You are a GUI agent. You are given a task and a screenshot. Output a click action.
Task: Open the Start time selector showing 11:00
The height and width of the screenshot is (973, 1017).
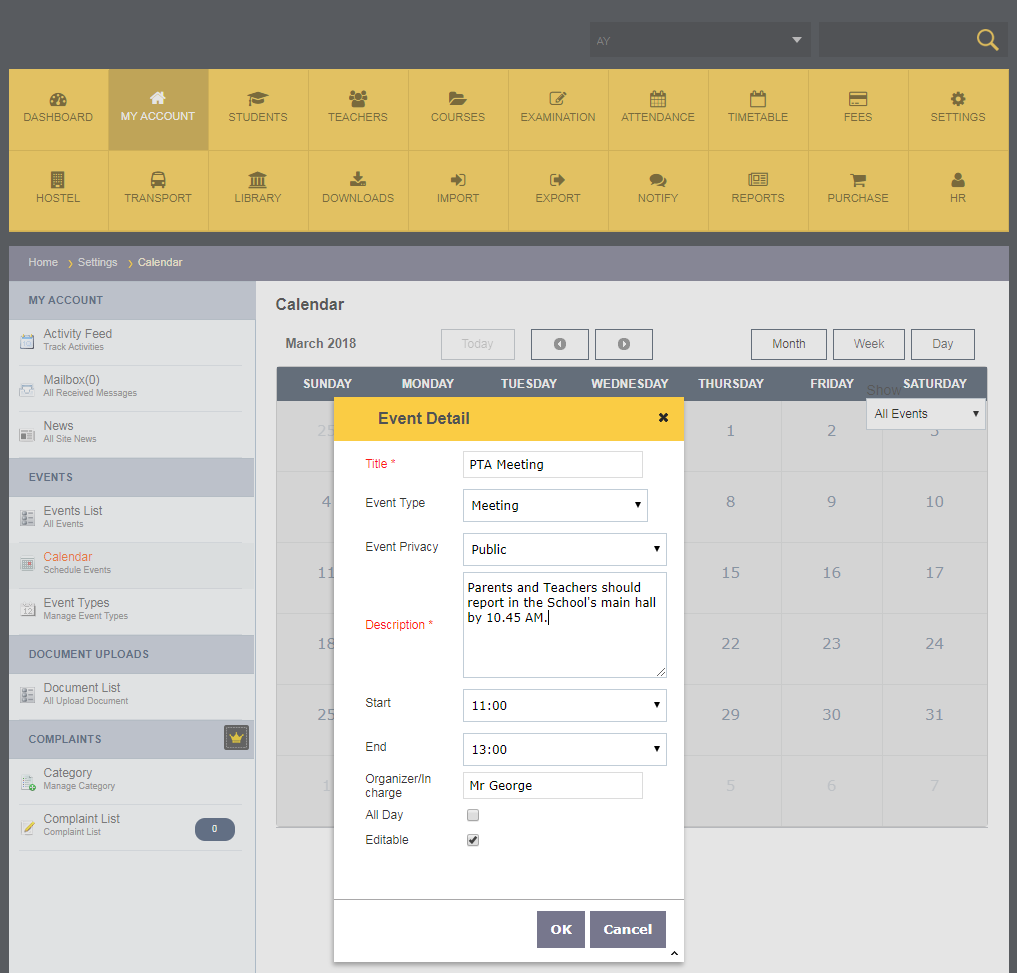pyautogui.click(x=564, y=705)
